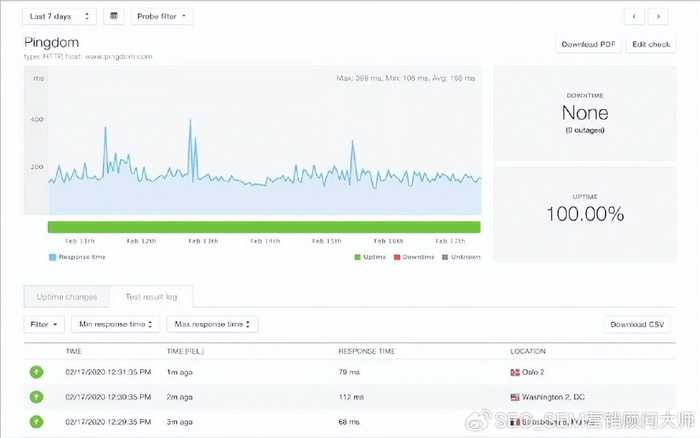Expand the Probe filter dropdown
700x438 pixels.
tap(162, 17)
